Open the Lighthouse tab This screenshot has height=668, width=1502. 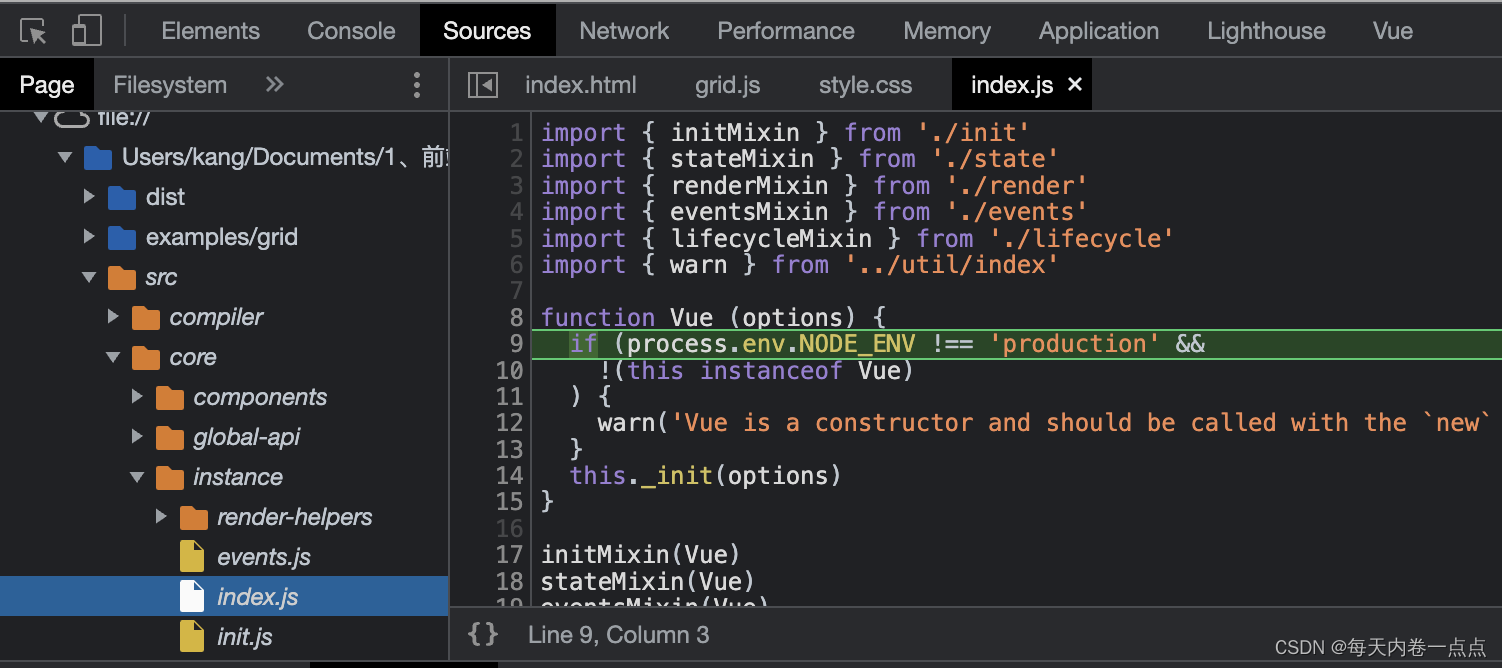1266,31
